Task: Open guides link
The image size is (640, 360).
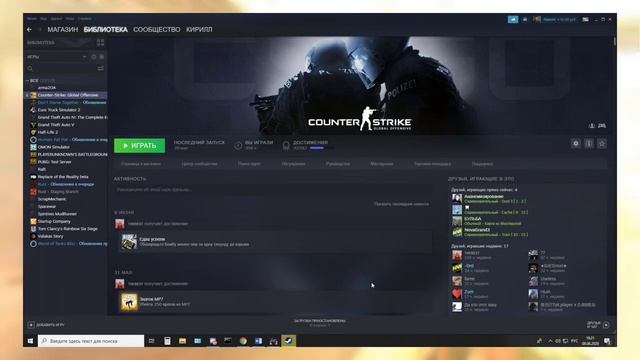Action: pos(338,164)
